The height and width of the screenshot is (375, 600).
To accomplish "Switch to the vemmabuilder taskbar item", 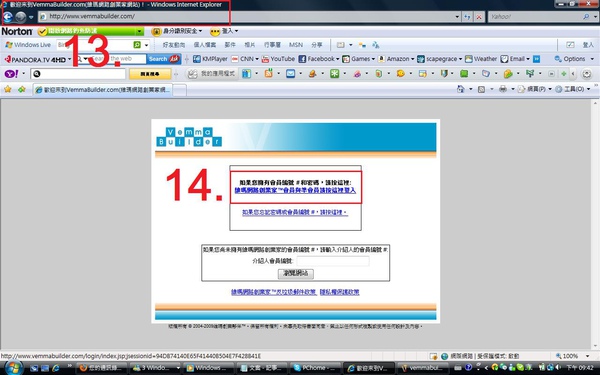I will (421, 368).
